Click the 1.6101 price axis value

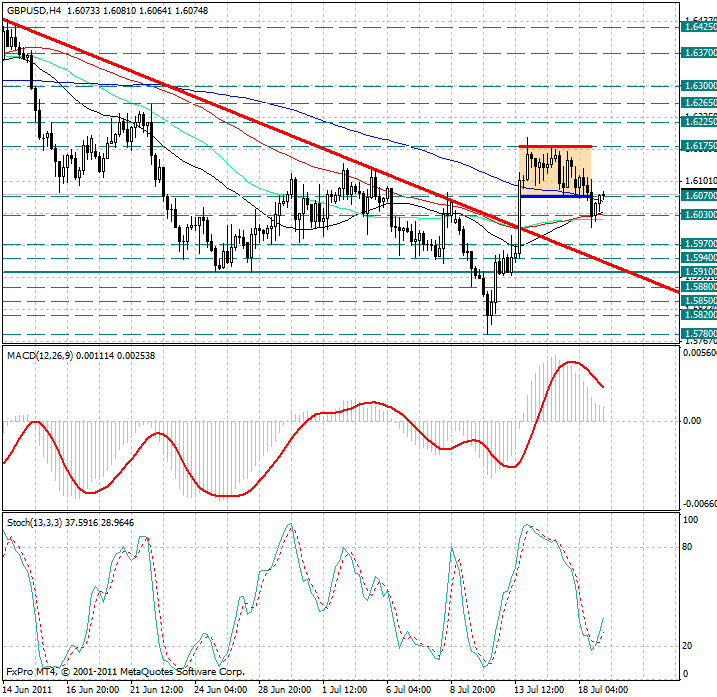tap(701, 181)
